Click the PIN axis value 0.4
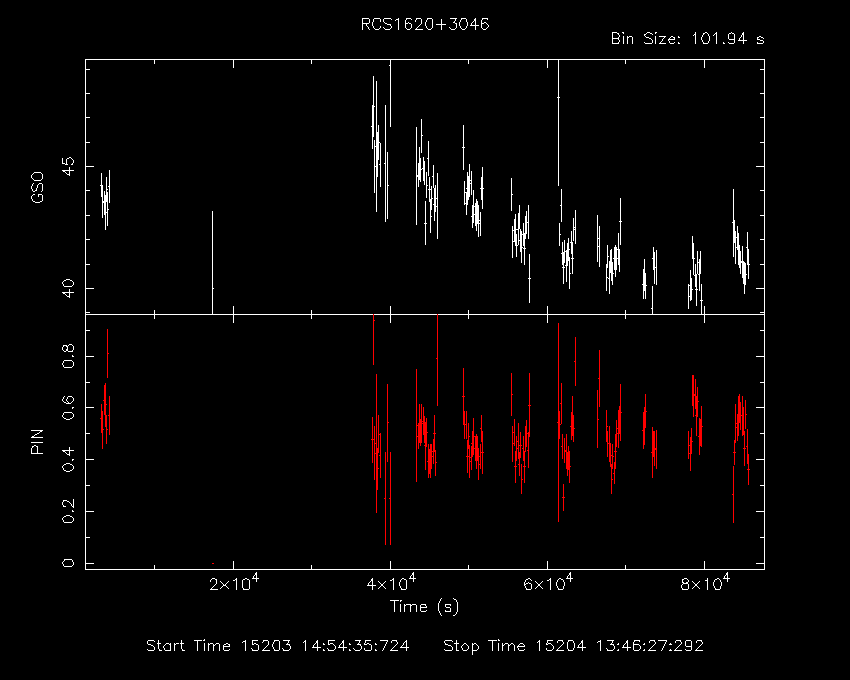 coord(68,459)
